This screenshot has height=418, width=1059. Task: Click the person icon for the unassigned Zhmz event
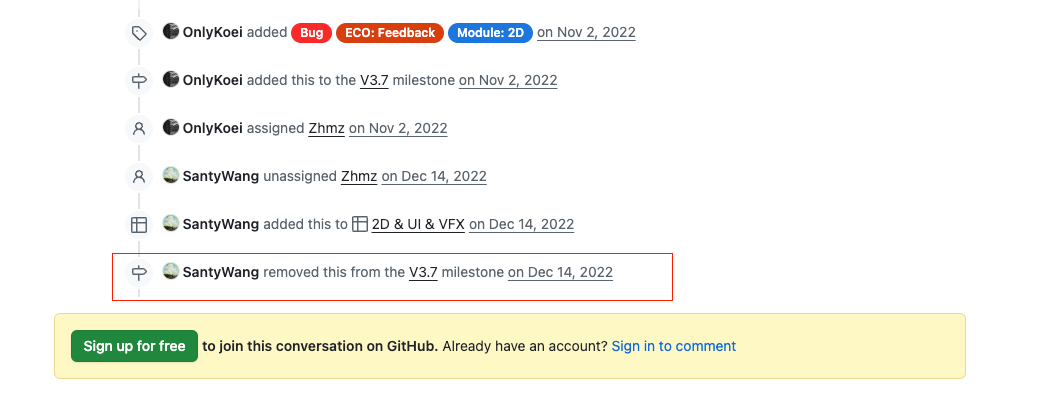point(139,177)
